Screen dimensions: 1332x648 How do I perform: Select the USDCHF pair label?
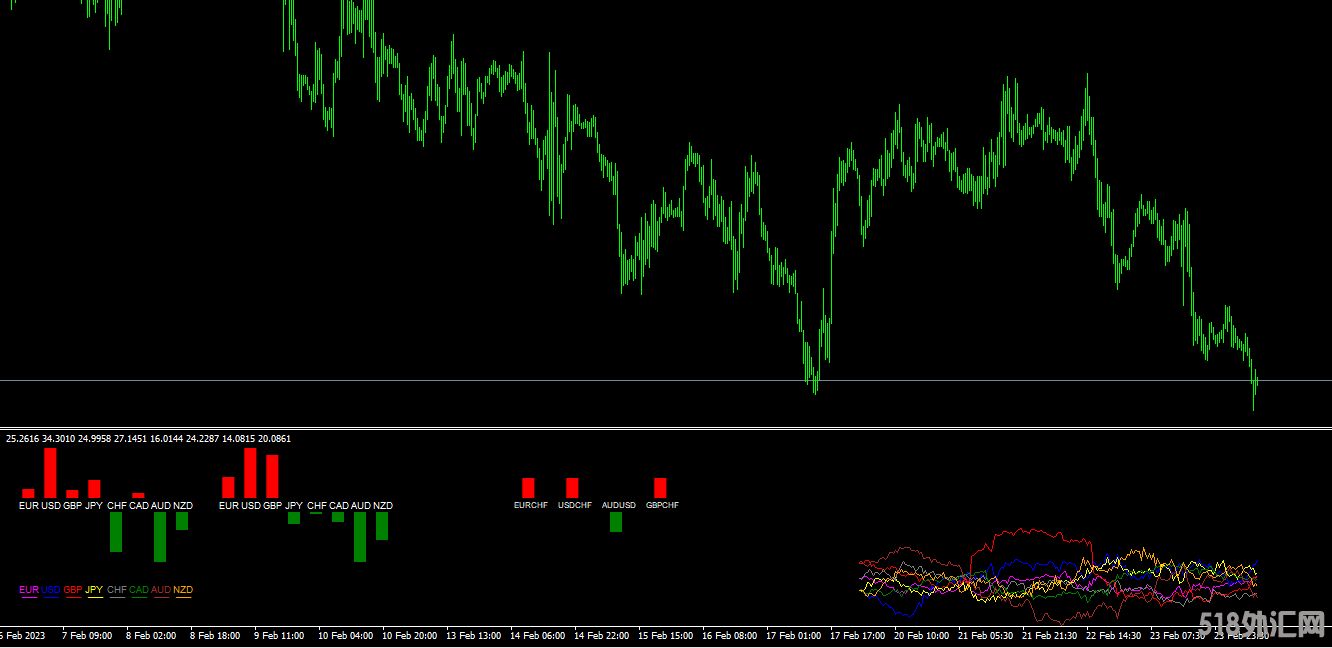click(575, 506)
